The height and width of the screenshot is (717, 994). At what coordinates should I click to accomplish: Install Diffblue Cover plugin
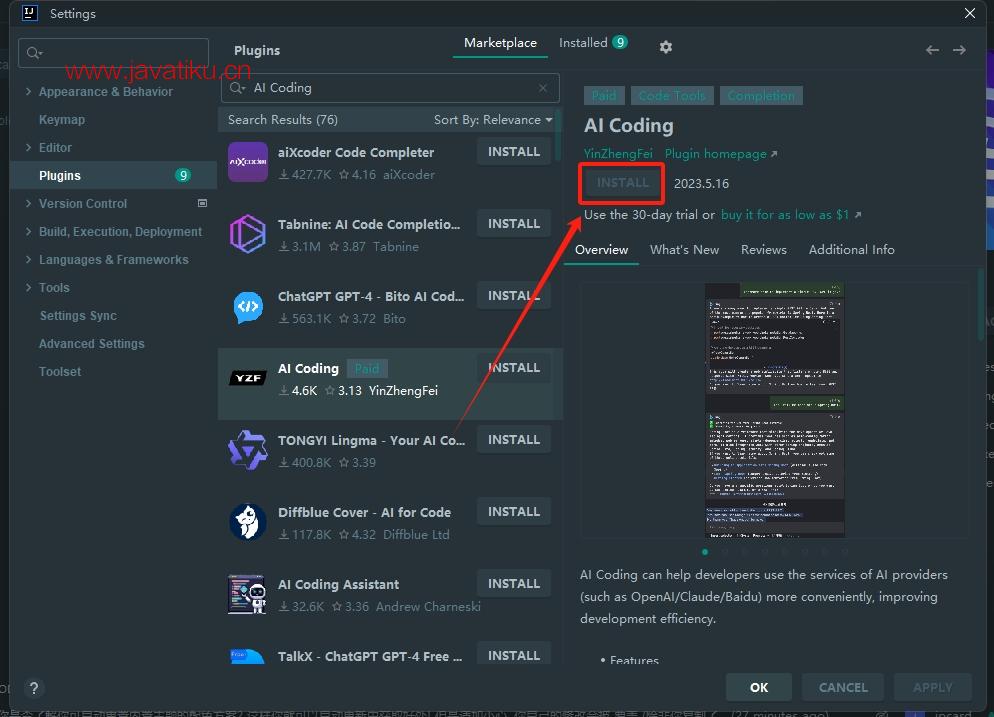513,512
